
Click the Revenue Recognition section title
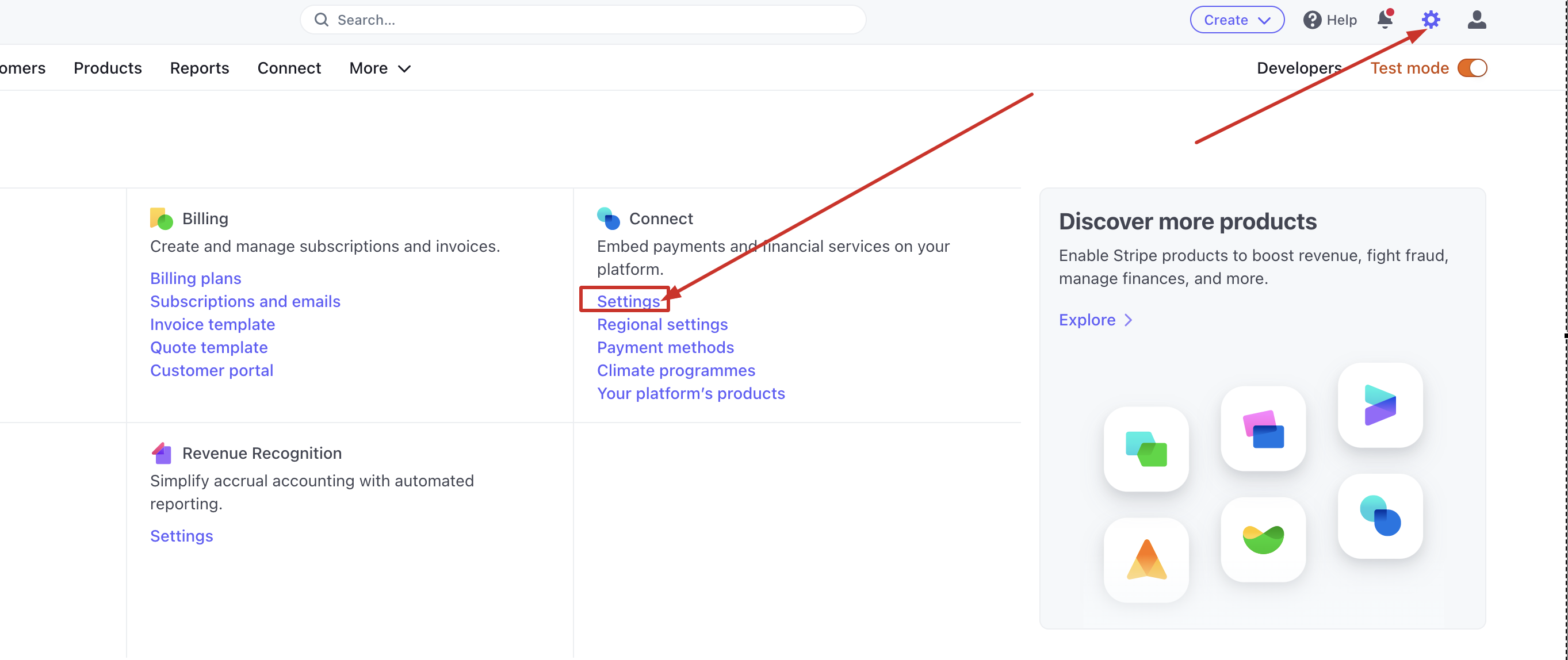click(262, 454)
